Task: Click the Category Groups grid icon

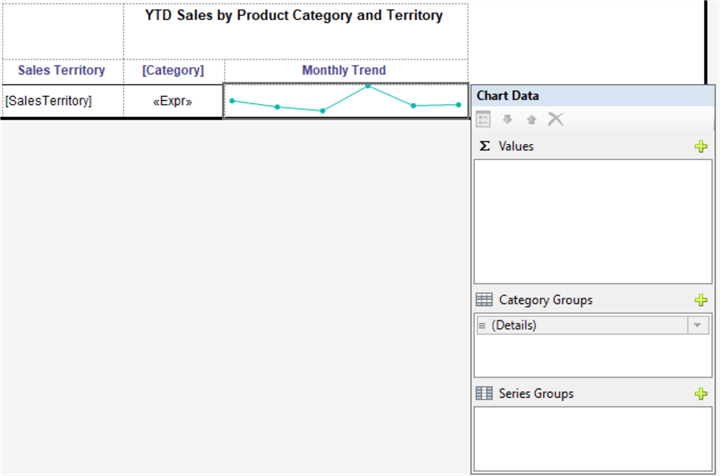Action: [x=484, y=300]
